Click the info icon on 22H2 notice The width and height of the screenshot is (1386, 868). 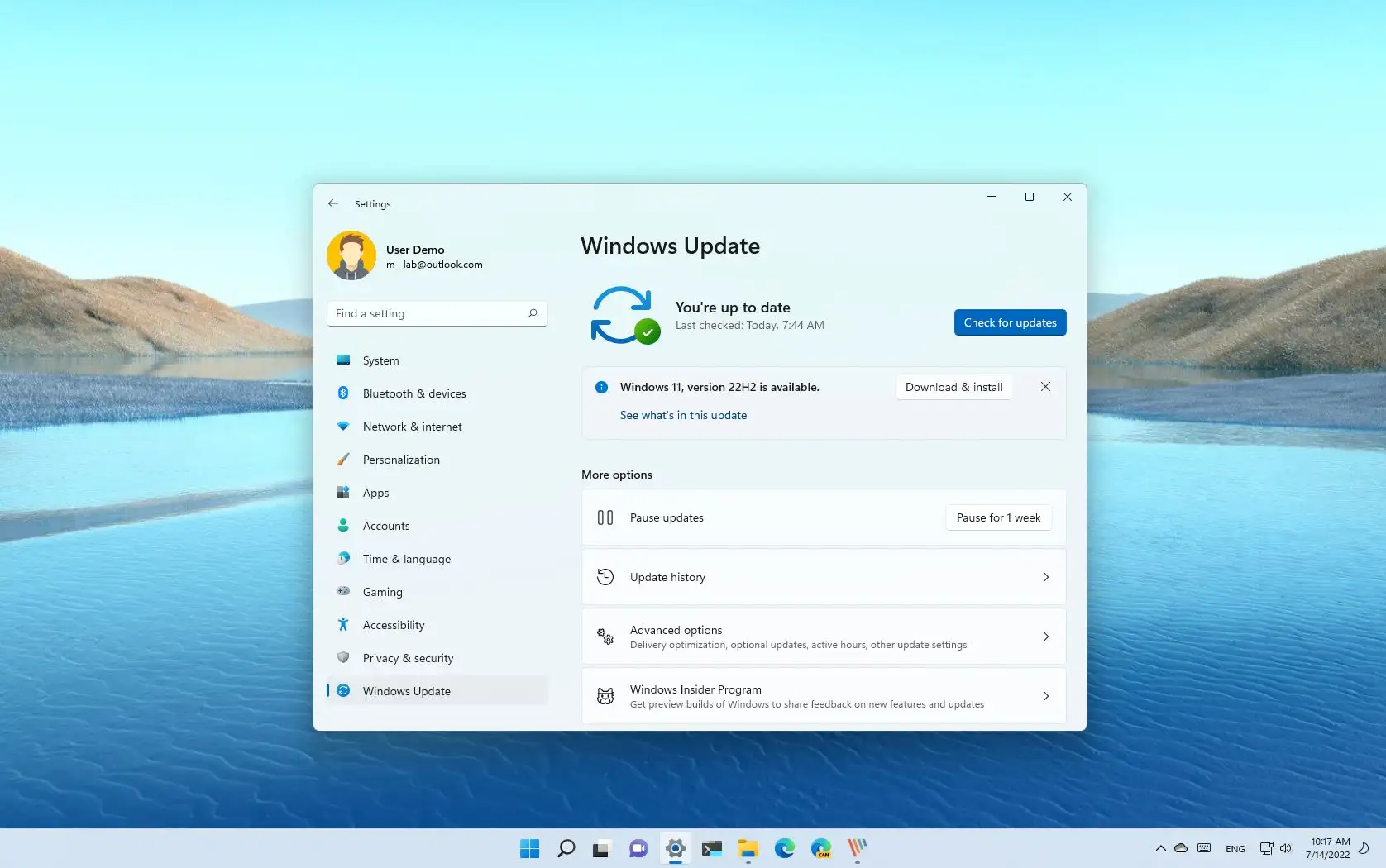coord(601,387)
